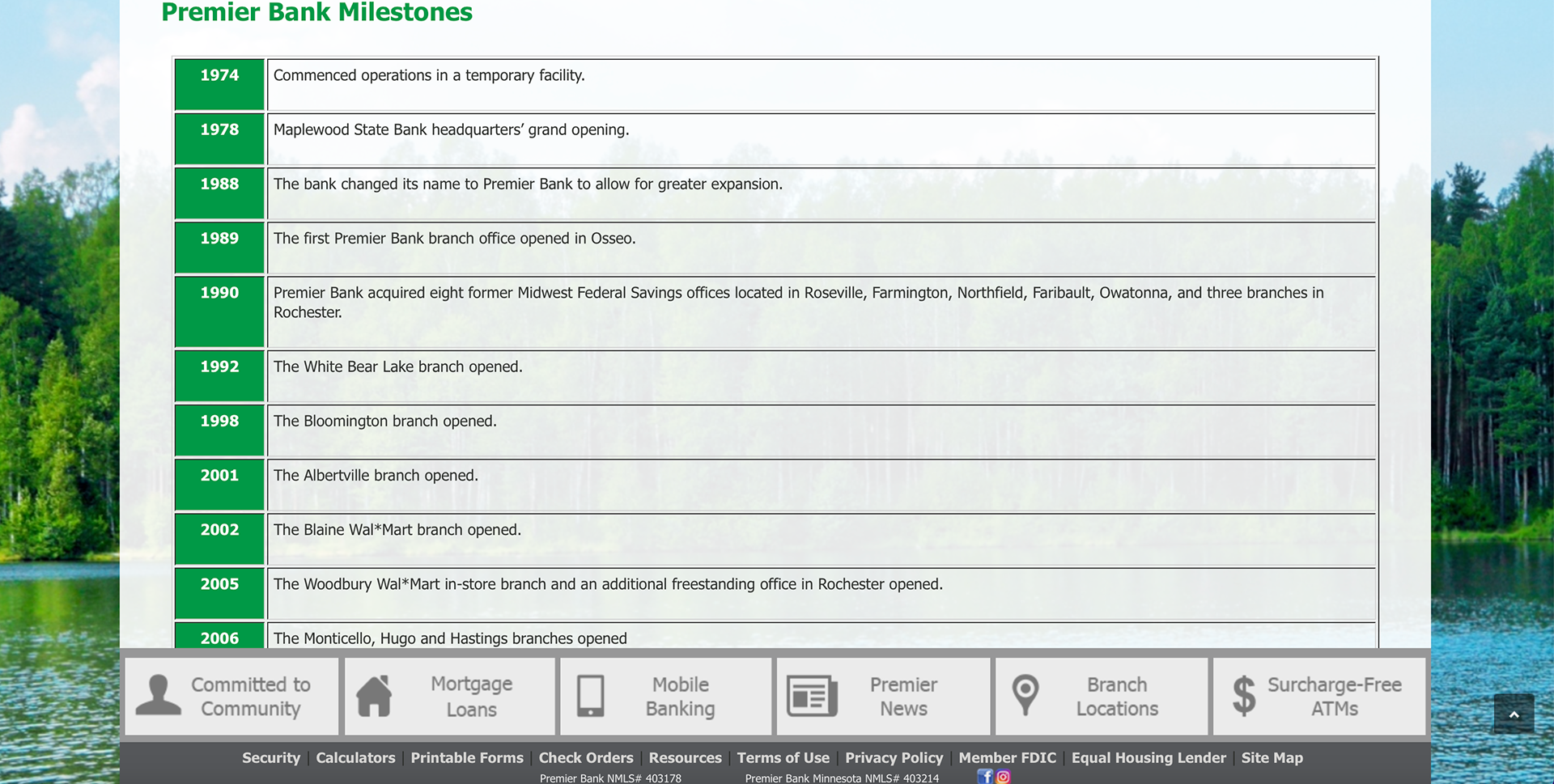Click 'The Blaine Wal*Mart branch opened.'
Screen dimensions: 1554x784
[397, 529]
